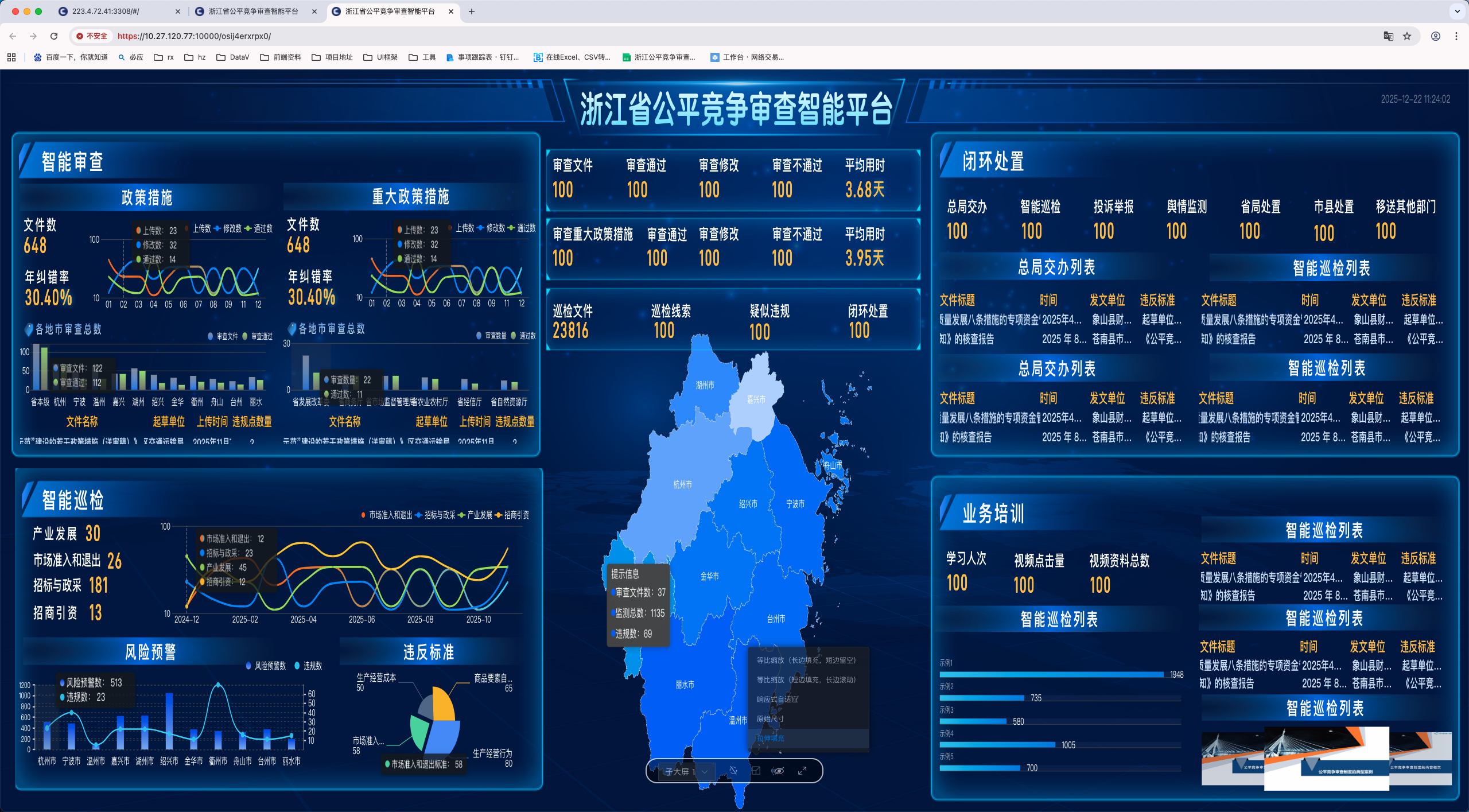Select 响应式自适应 option in the popup
This screenshot has width=1469, height=812.
777,699
